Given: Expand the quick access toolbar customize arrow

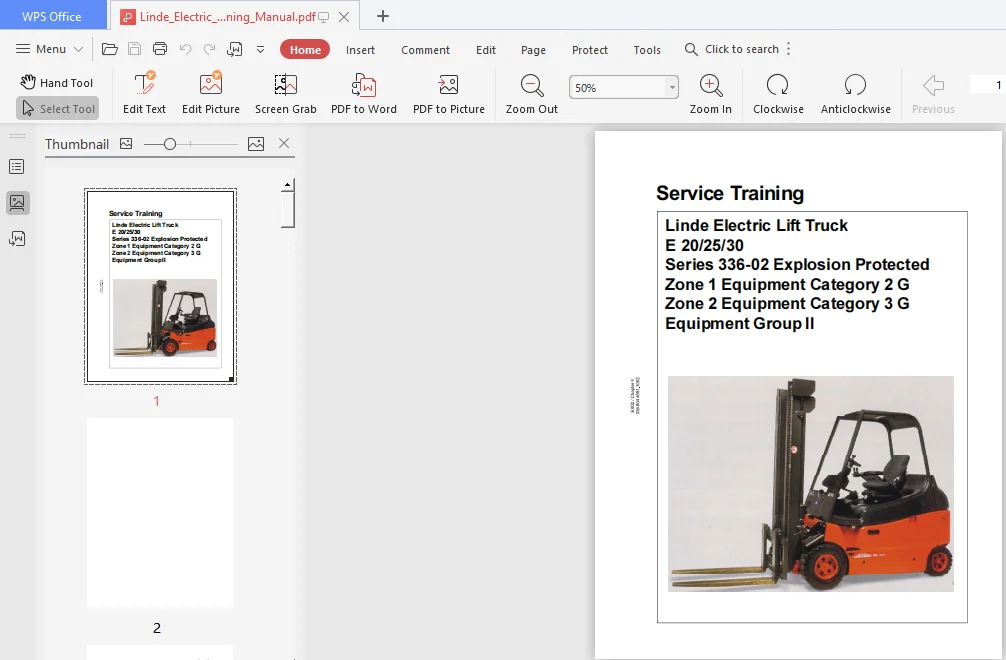Looking at the screenshot, I should pyautogui.click(x=260, y=49).
